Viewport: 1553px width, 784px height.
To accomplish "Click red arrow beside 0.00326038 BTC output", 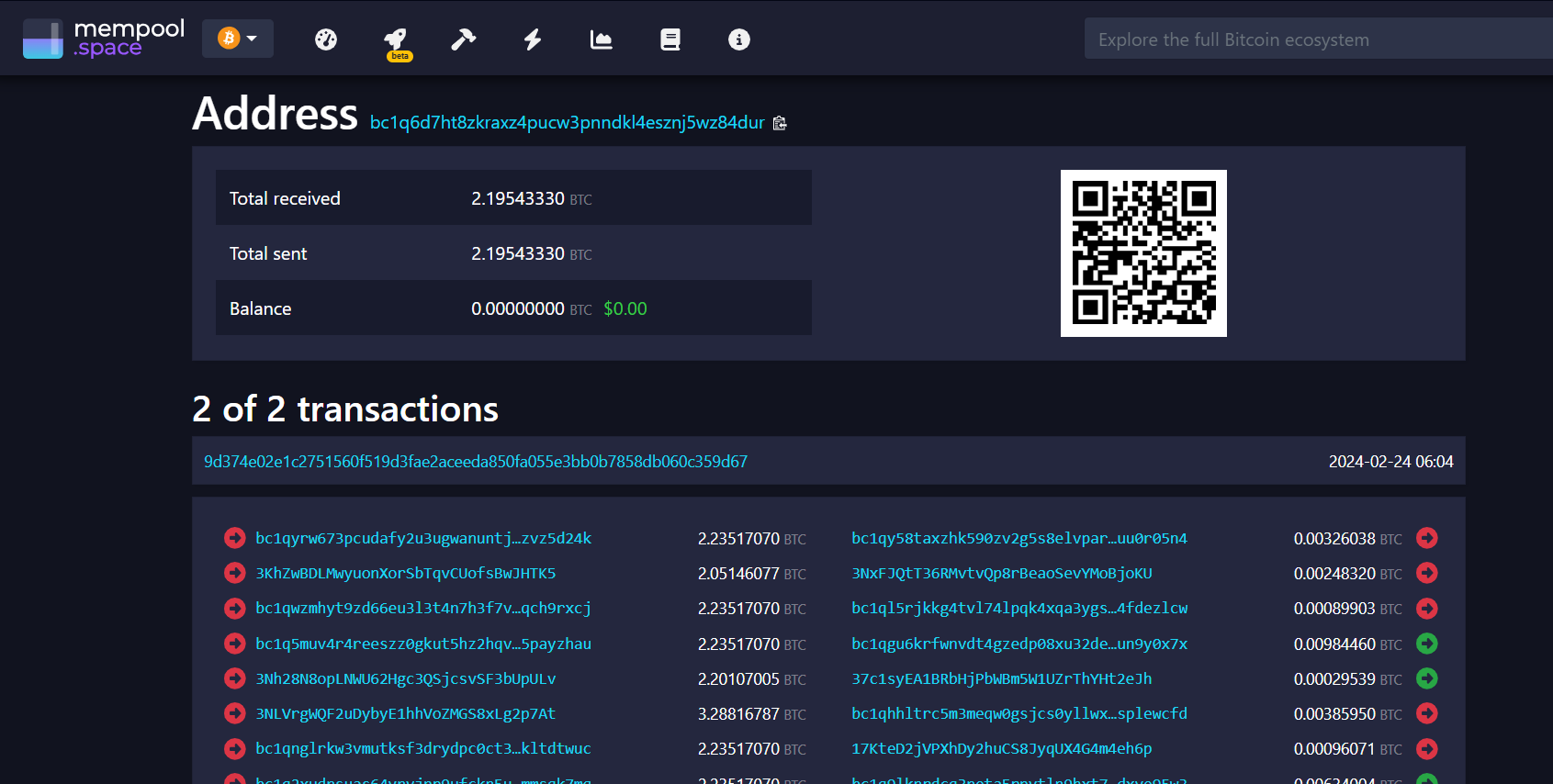I will [x=1426, y=539].
